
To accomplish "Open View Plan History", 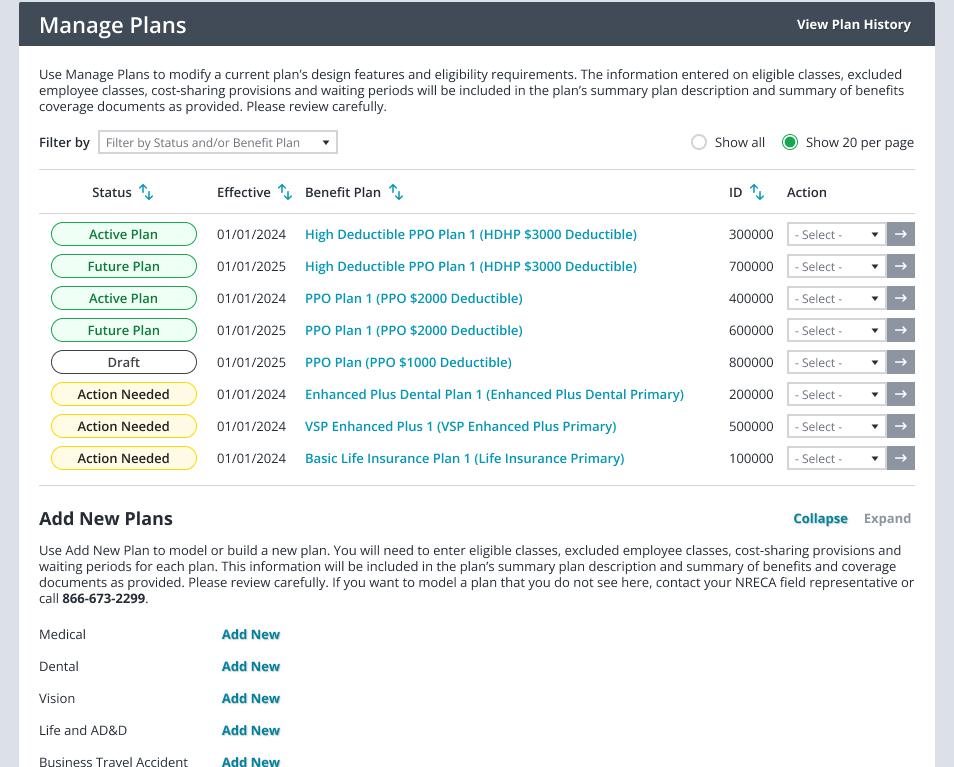I will click(x=854, y=24).
